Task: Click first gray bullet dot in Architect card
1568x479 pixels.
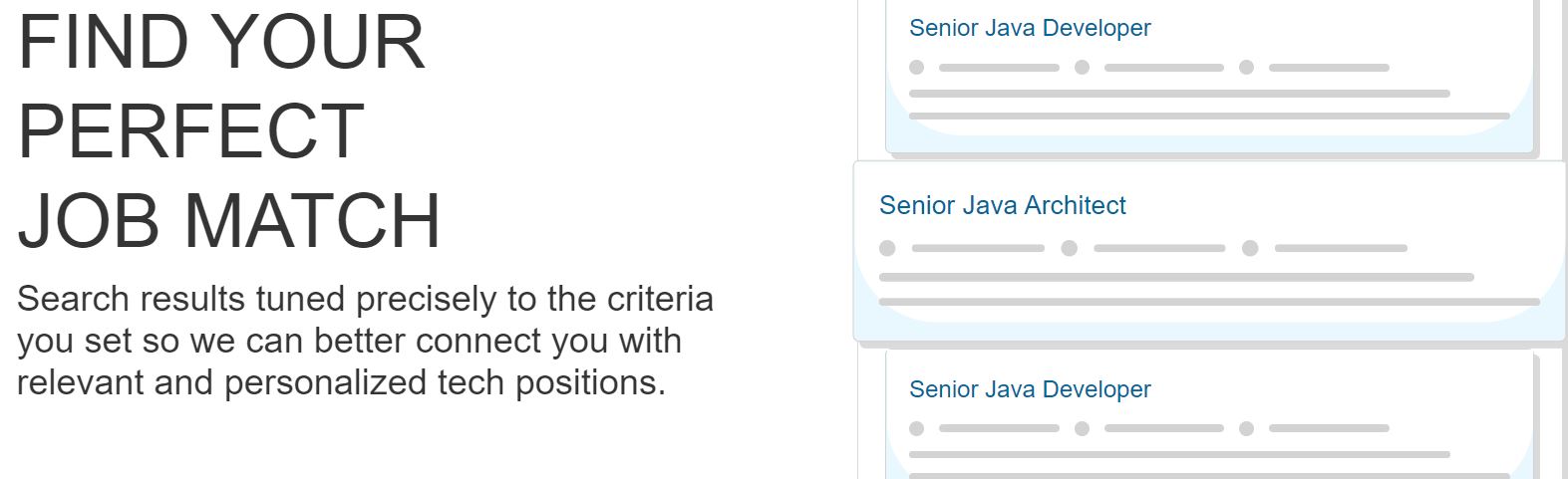Action: tap(887, 248)
